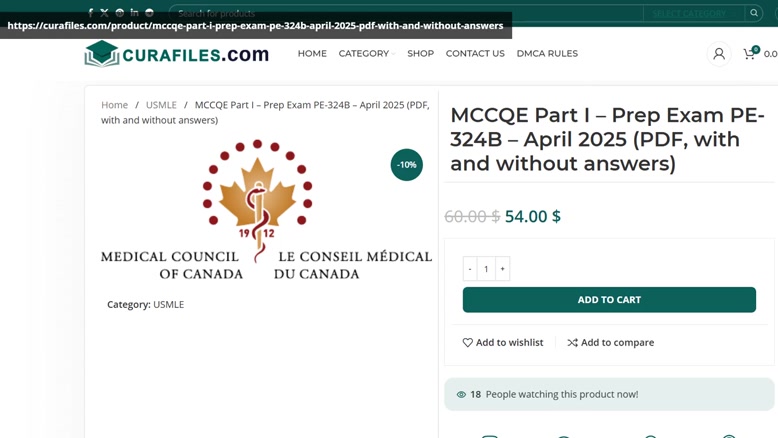Open the Telegram social icon

pyautogui.click(x=149, y=13)
